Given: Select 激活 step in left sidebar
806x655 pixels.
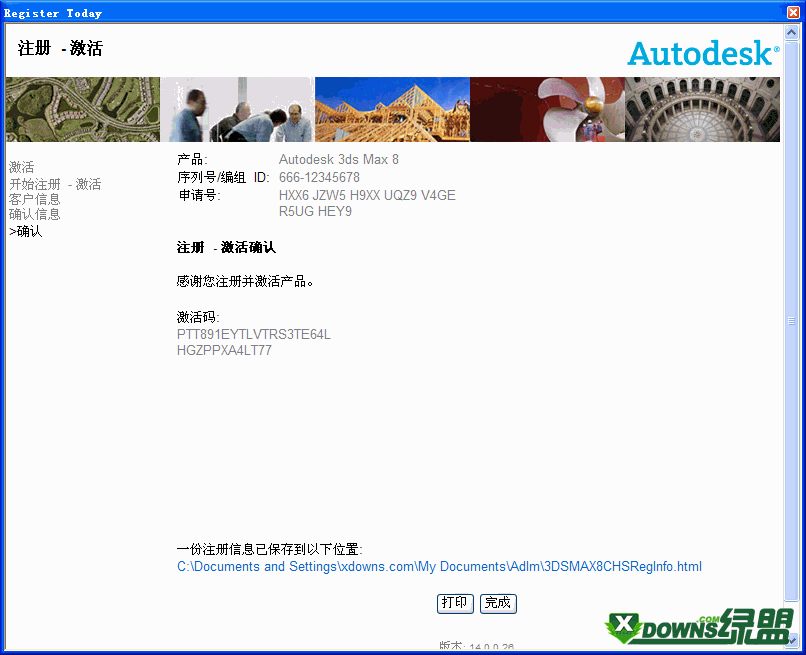Looking at the screenshot, I should (22, 167).
